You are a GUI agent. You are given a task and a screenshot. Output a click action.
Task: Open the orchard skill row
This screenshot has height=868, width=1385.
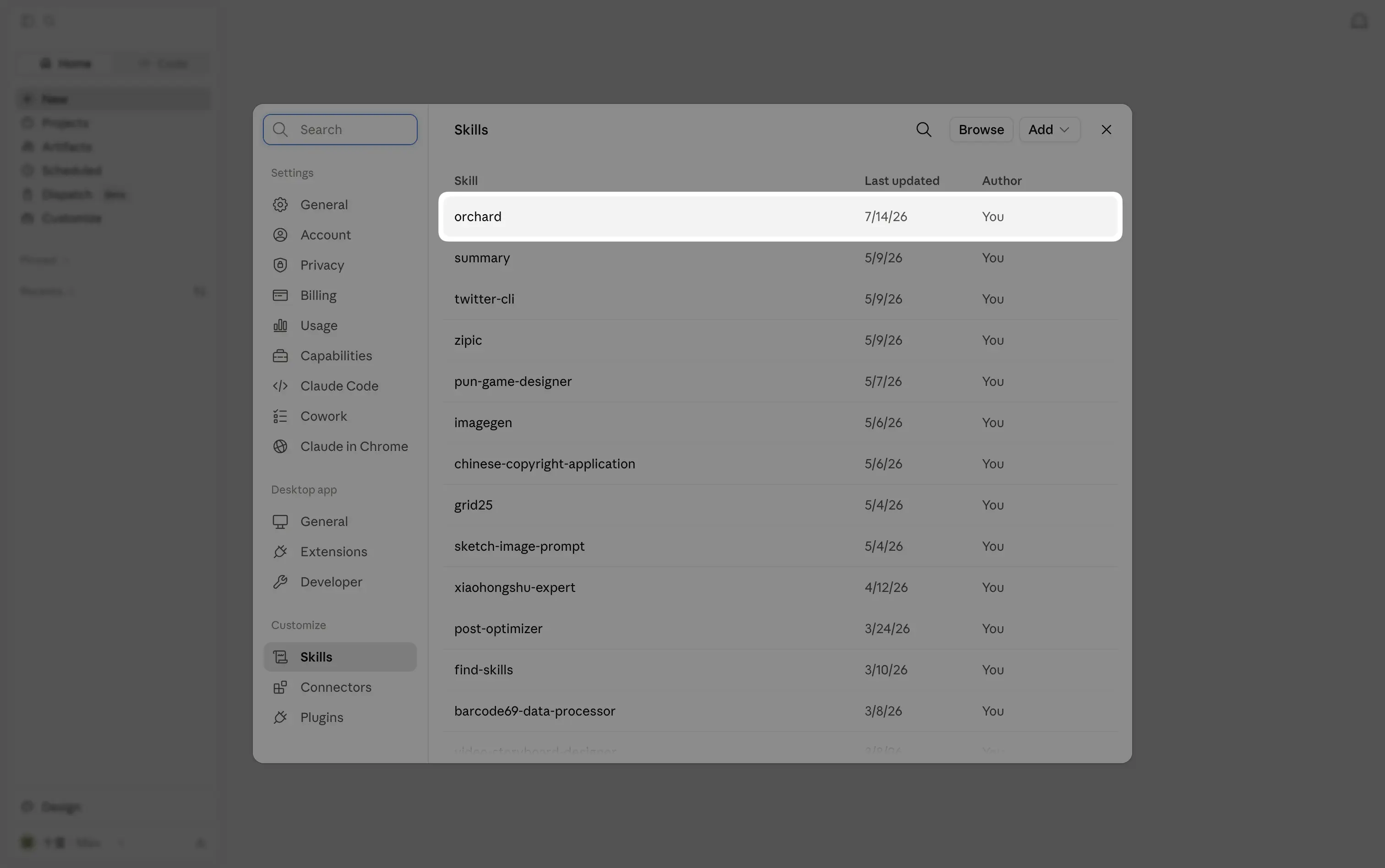pyautogui.click(x=780, y=217)
